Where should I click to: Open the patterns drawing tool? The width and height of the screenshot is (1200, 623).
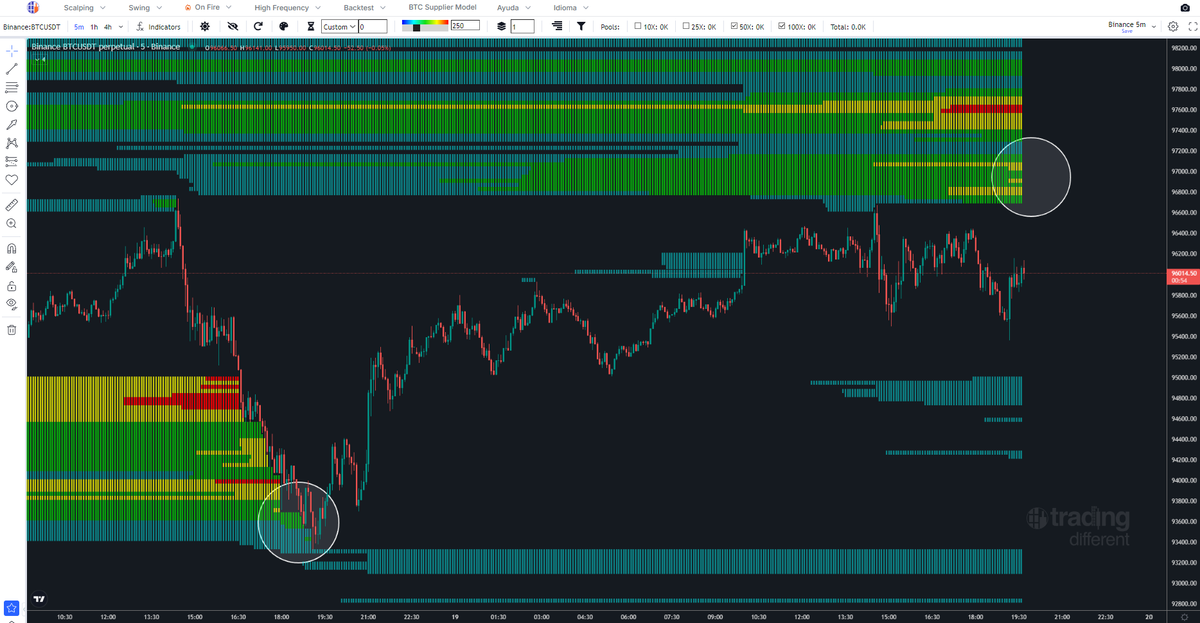[x=12, y=143]
